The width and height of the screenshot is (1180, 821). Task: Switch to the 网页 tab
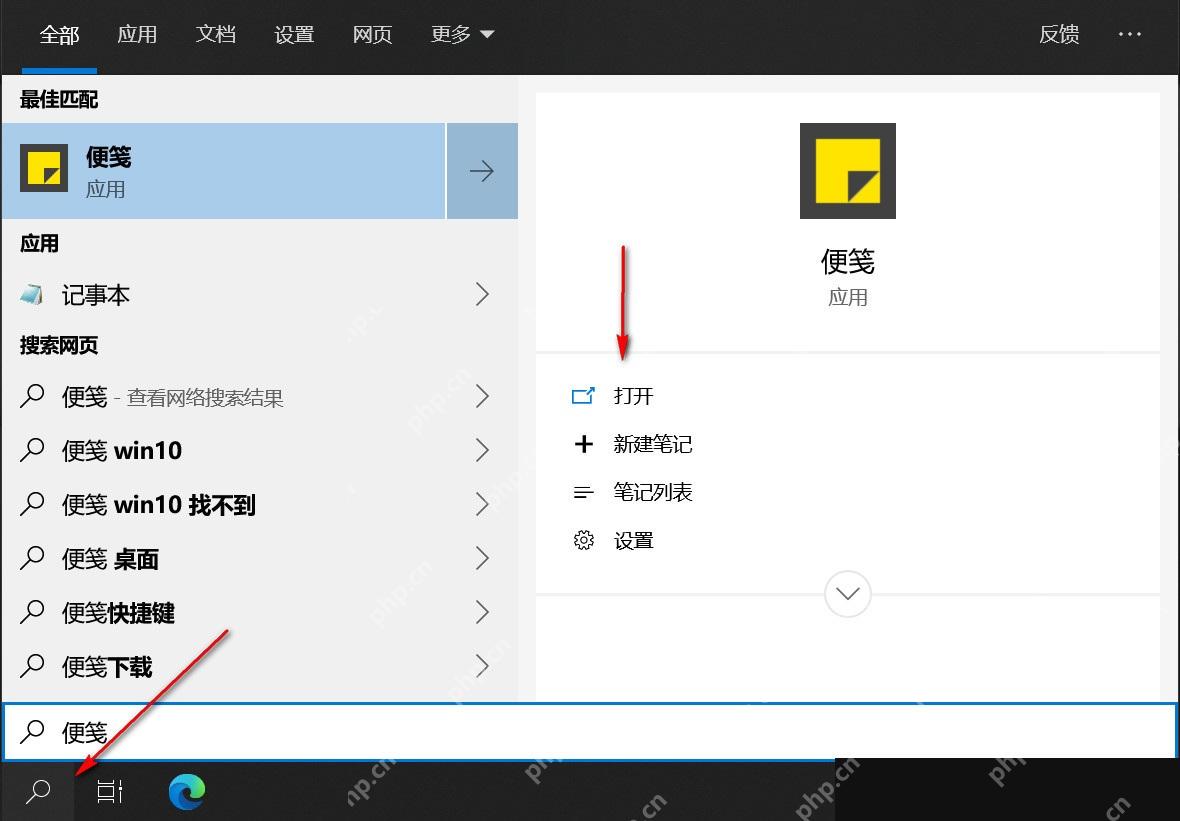pyautogui.click(x=373, y=35)
